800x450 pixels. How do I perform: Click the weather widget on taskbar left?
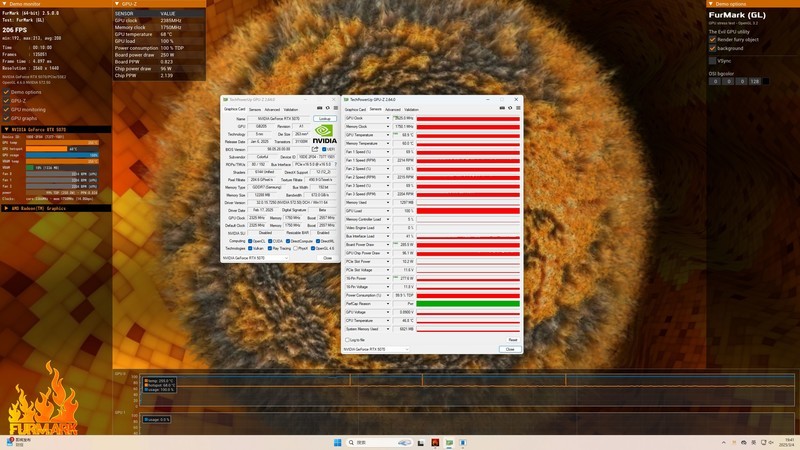pos(19,442)
